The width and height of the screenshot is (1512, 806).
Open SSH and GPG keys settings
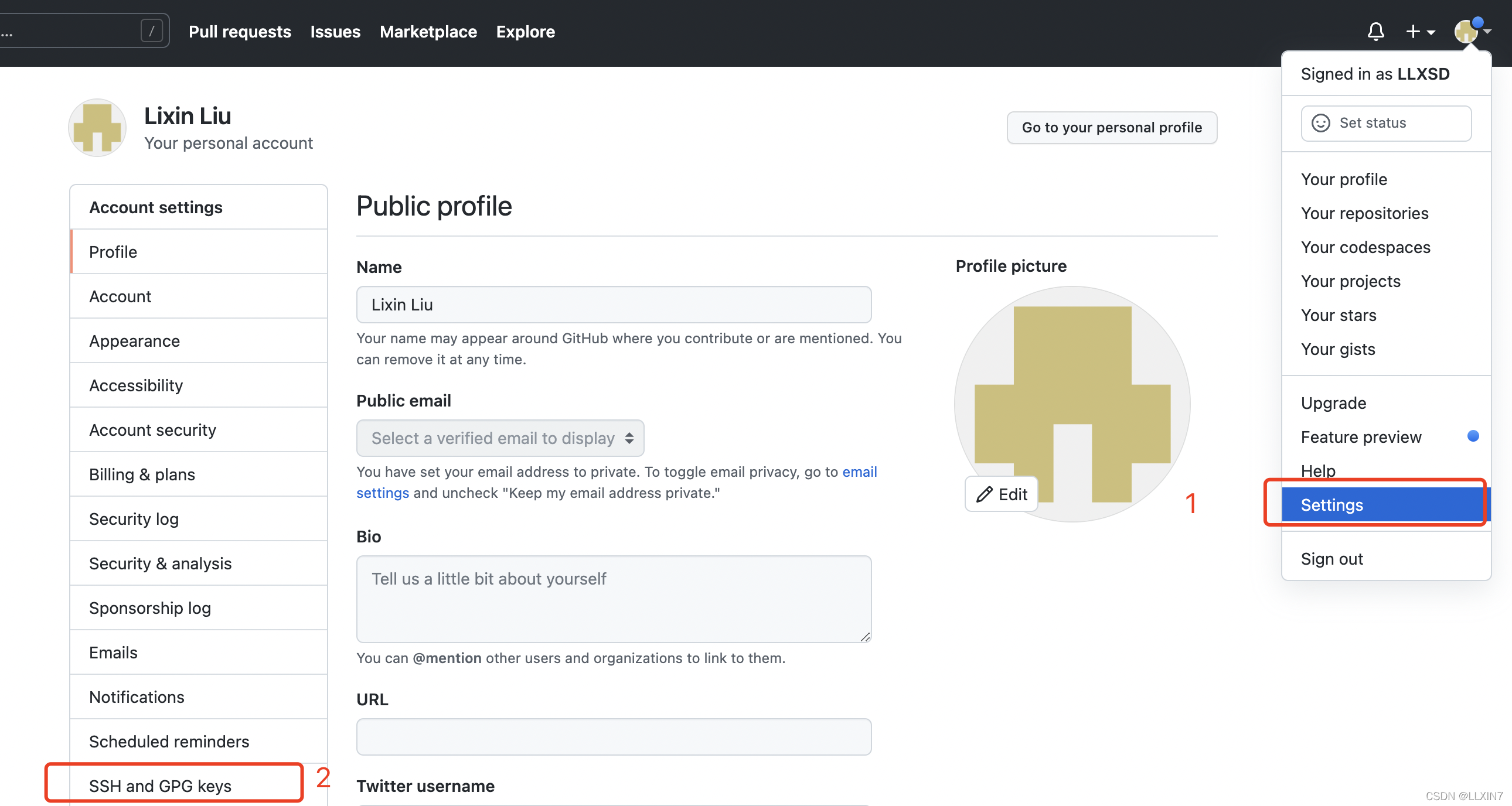click(x=199, y=786)
